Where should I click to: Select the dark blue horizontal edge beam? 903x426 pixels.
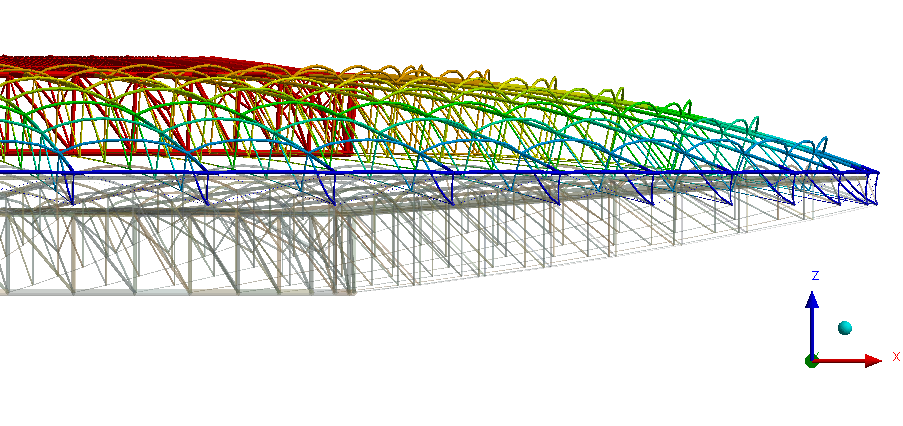click(x=439, y=172)
